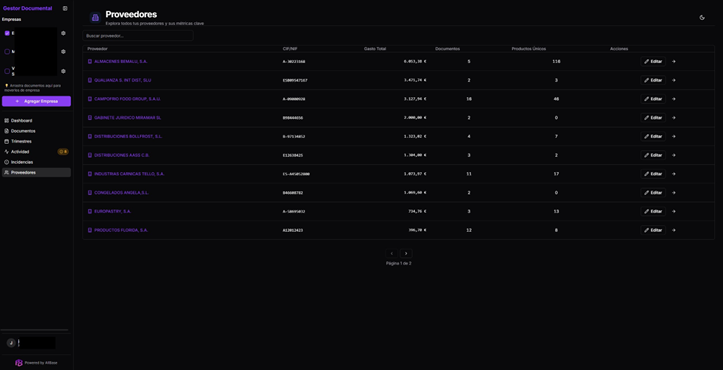
Task: Click the Productos Únicos column header
Action: click(529, 49)
